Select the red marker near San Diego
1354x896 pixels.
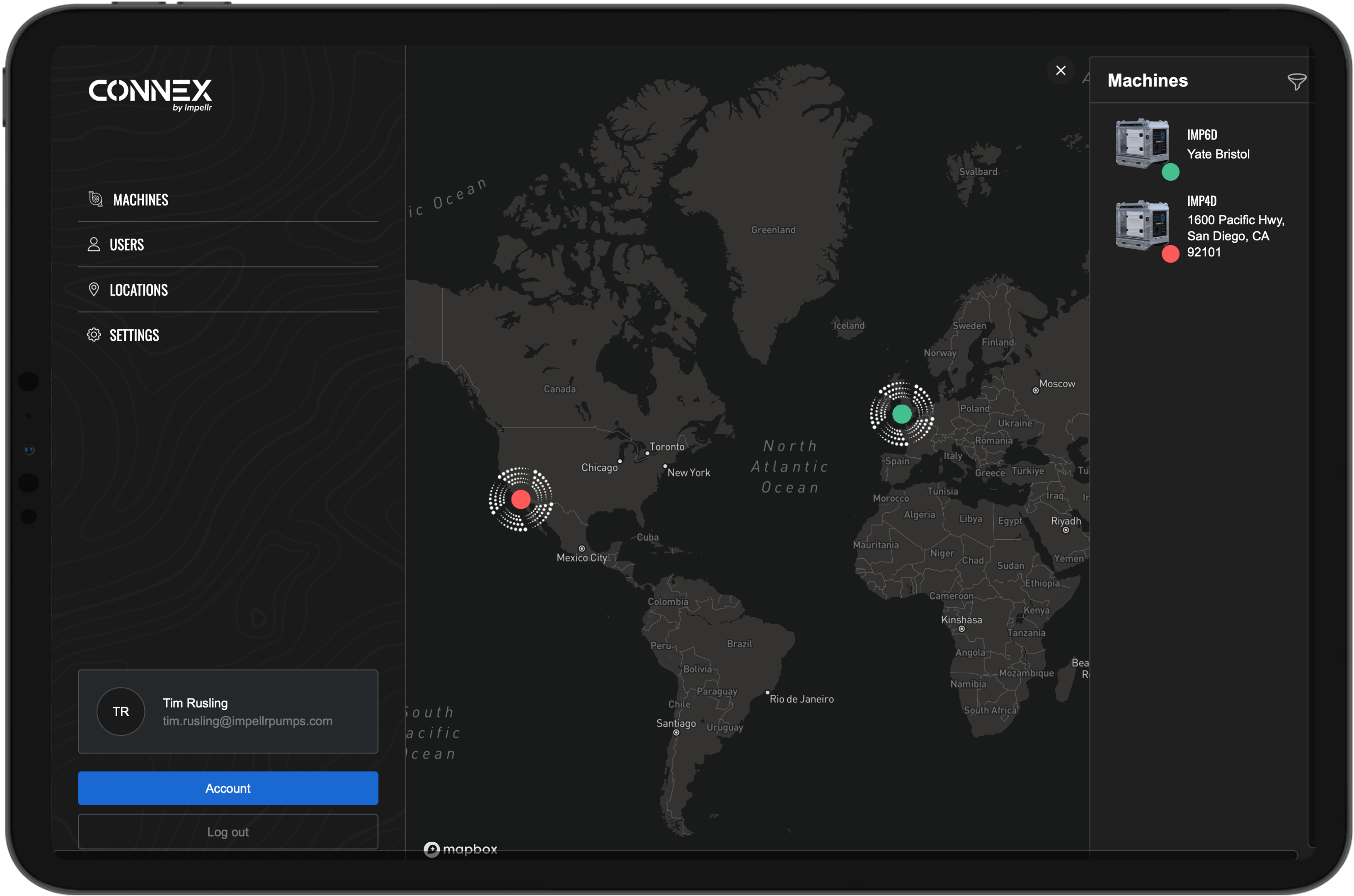[x=520, y=500]
